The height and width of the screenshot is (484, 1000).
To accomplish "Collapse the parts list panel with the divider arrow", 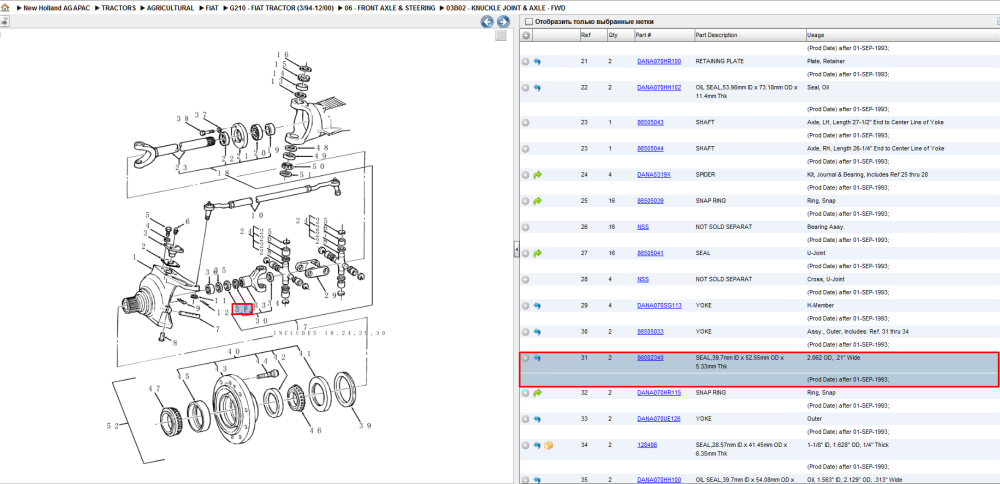I will click(x=517, y=251).
